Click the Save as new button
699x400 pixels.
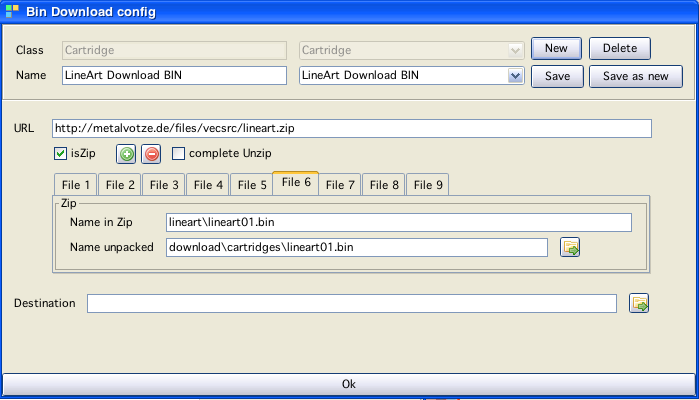coord(636,77)
